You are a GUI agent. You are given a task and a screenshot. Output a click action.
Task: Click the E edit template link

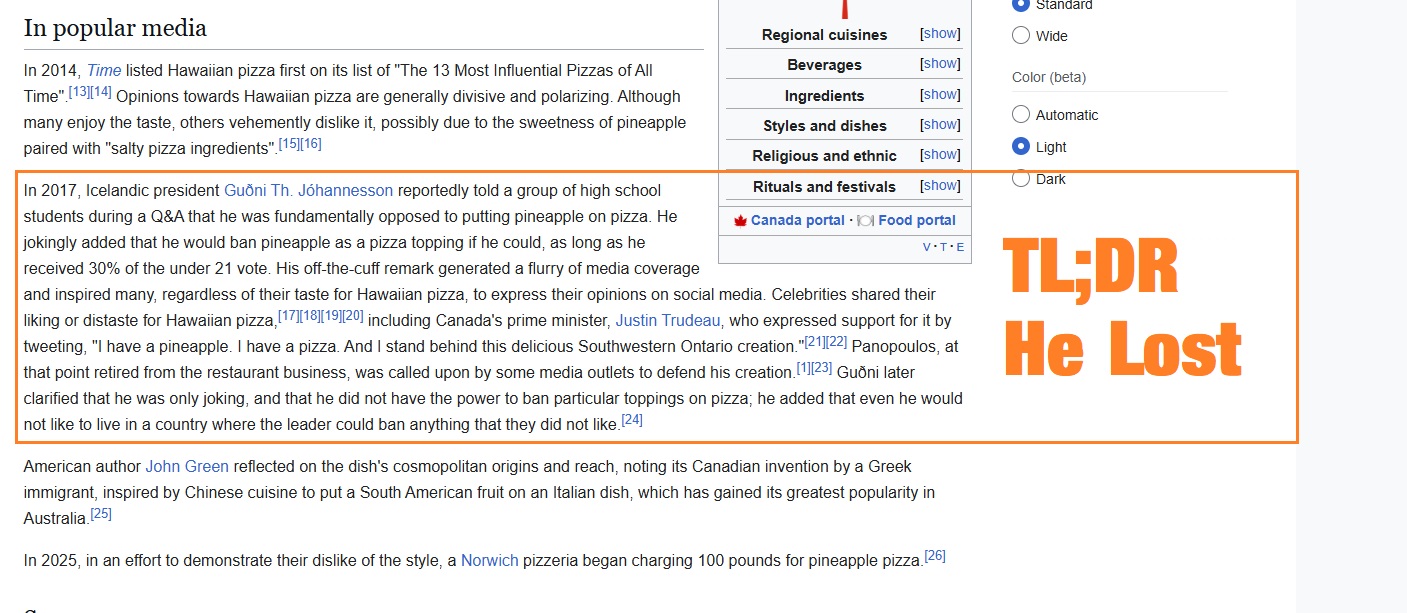click(x=960, y=247)
